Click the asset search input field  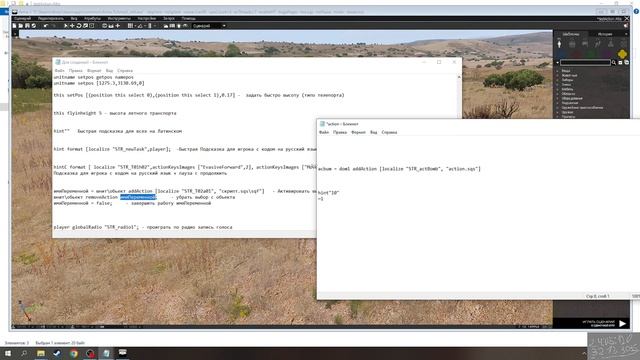point(585,62)
